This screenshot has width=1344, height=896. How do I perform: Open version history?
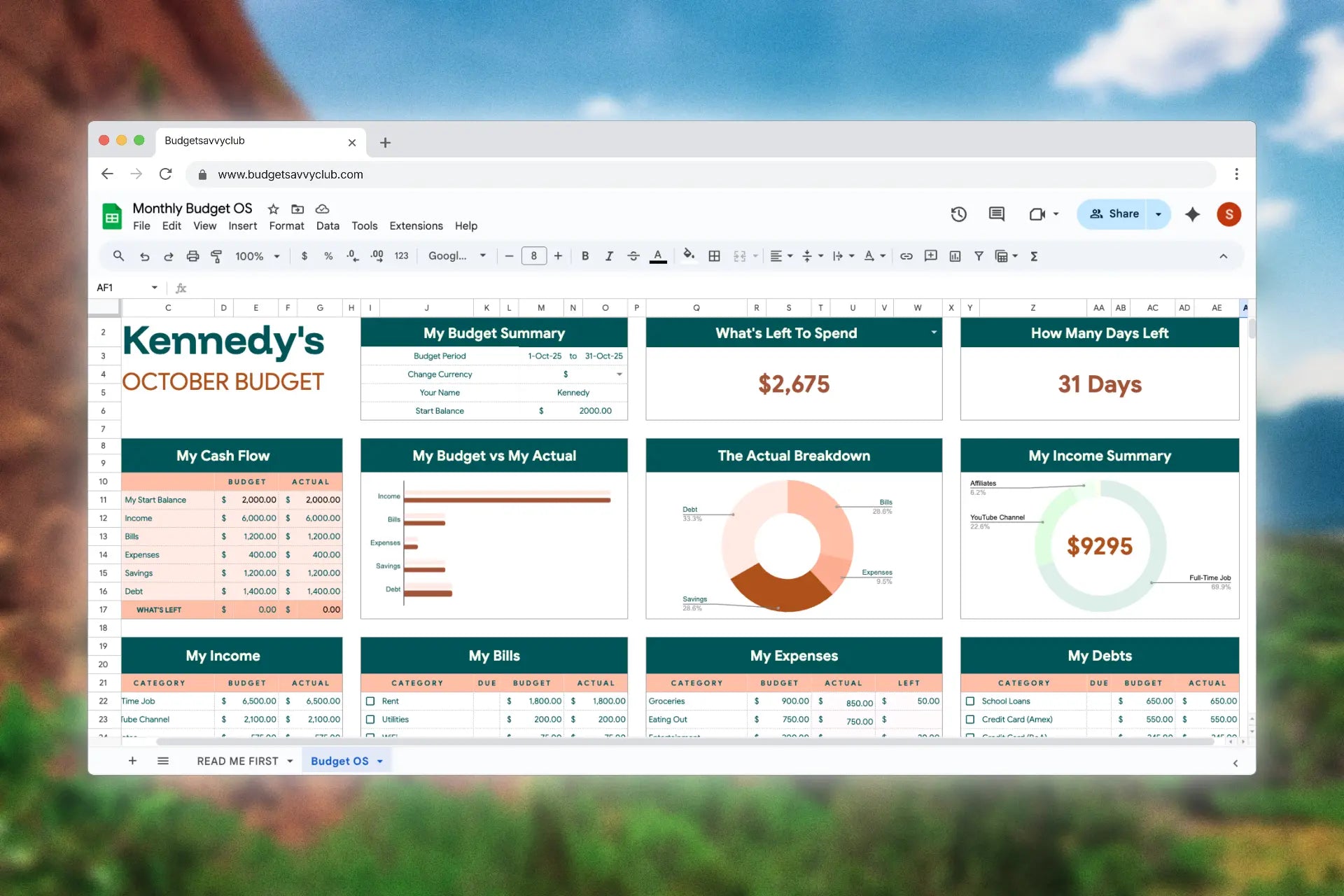959,214
